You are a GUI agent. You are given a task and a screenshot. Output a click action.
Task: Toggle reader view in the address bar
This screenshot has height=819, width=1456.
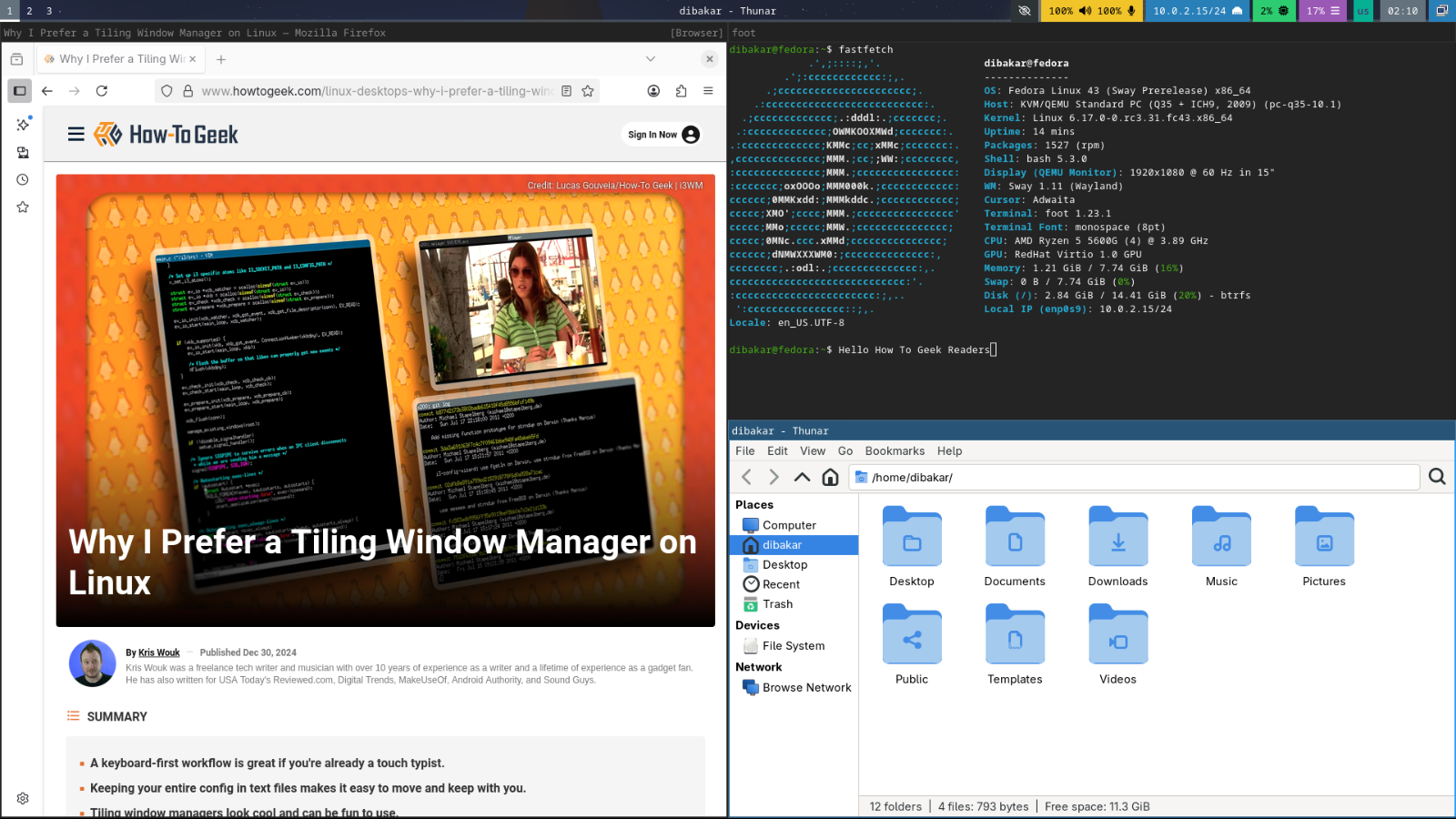[x=567, y=91]
